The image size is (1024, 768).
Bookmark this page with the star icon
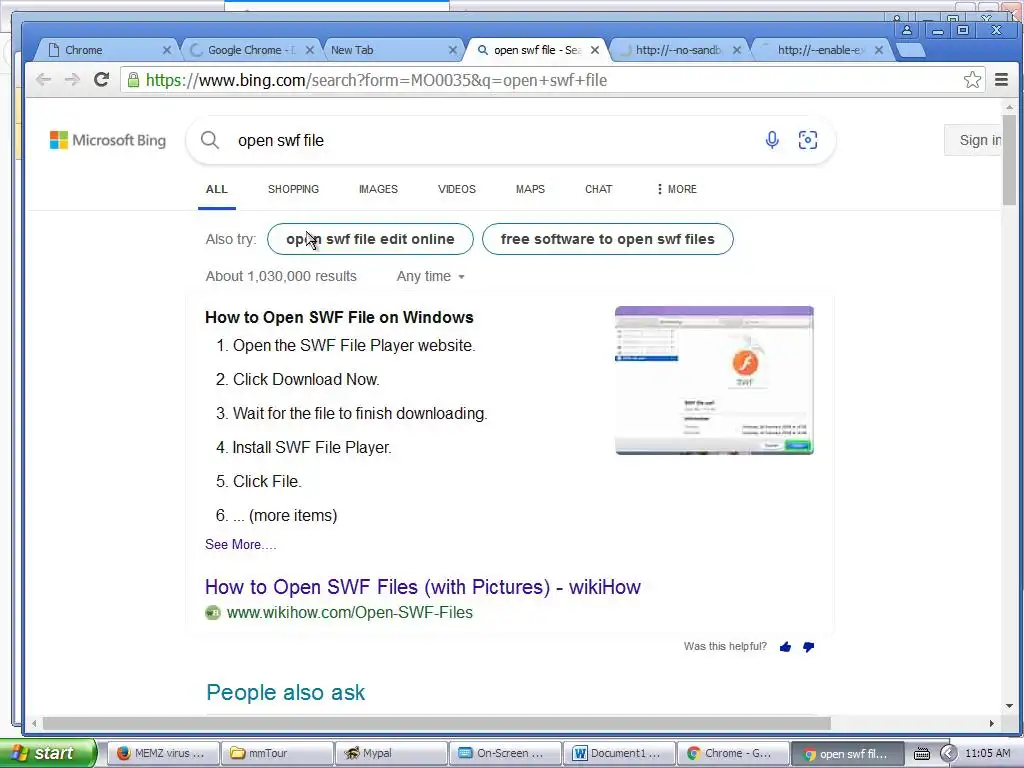[972, 80]
